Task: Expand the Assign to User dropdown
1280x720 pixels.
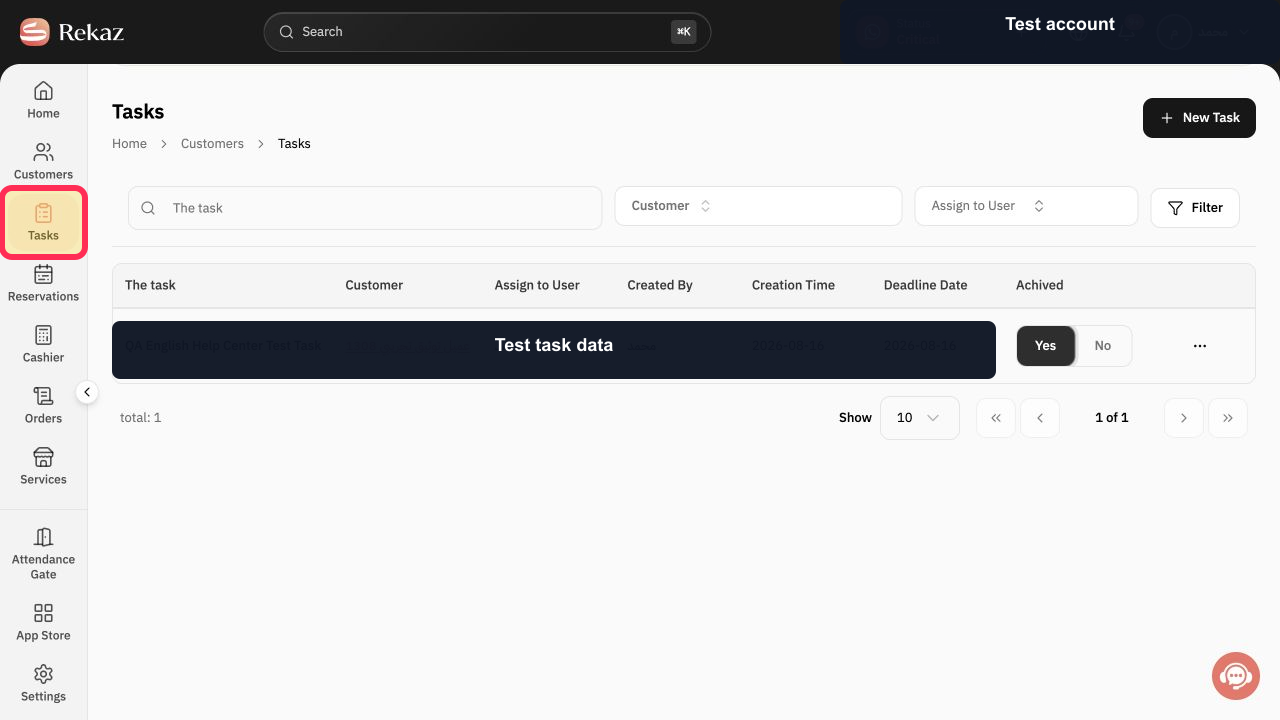Action: [x=1026, y=206]
